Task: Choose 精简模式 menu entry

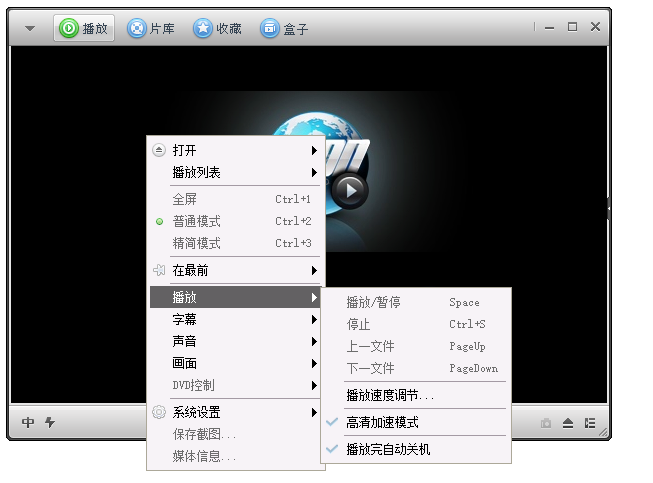Action: (235, 243)
